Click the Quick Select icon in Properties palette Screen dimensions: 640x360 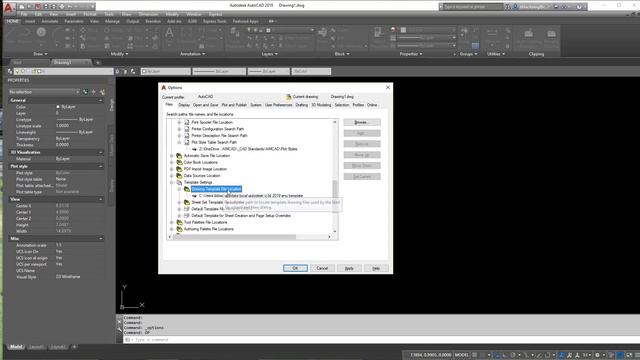102,92
